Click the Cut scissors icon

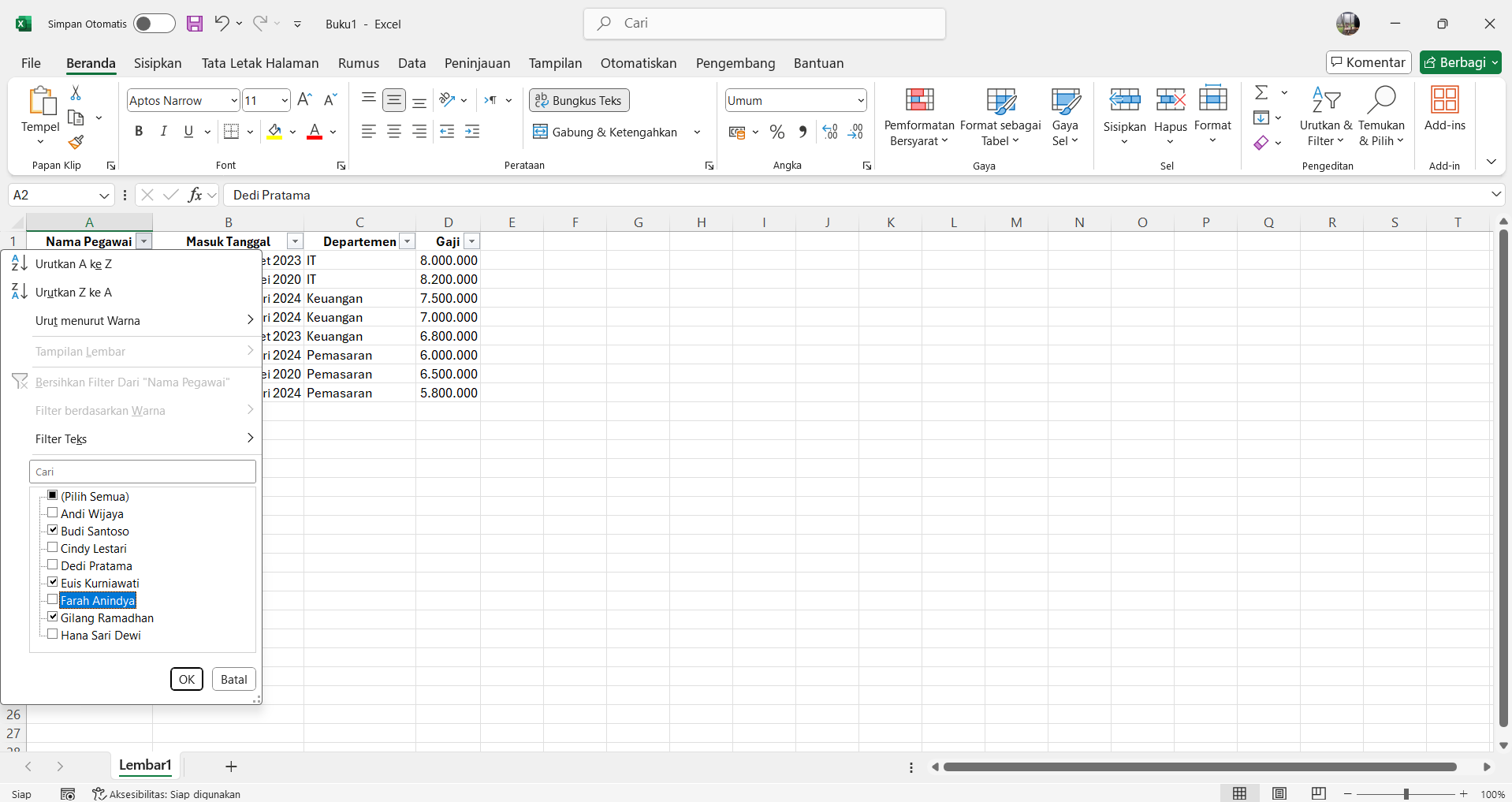[76, 93]
